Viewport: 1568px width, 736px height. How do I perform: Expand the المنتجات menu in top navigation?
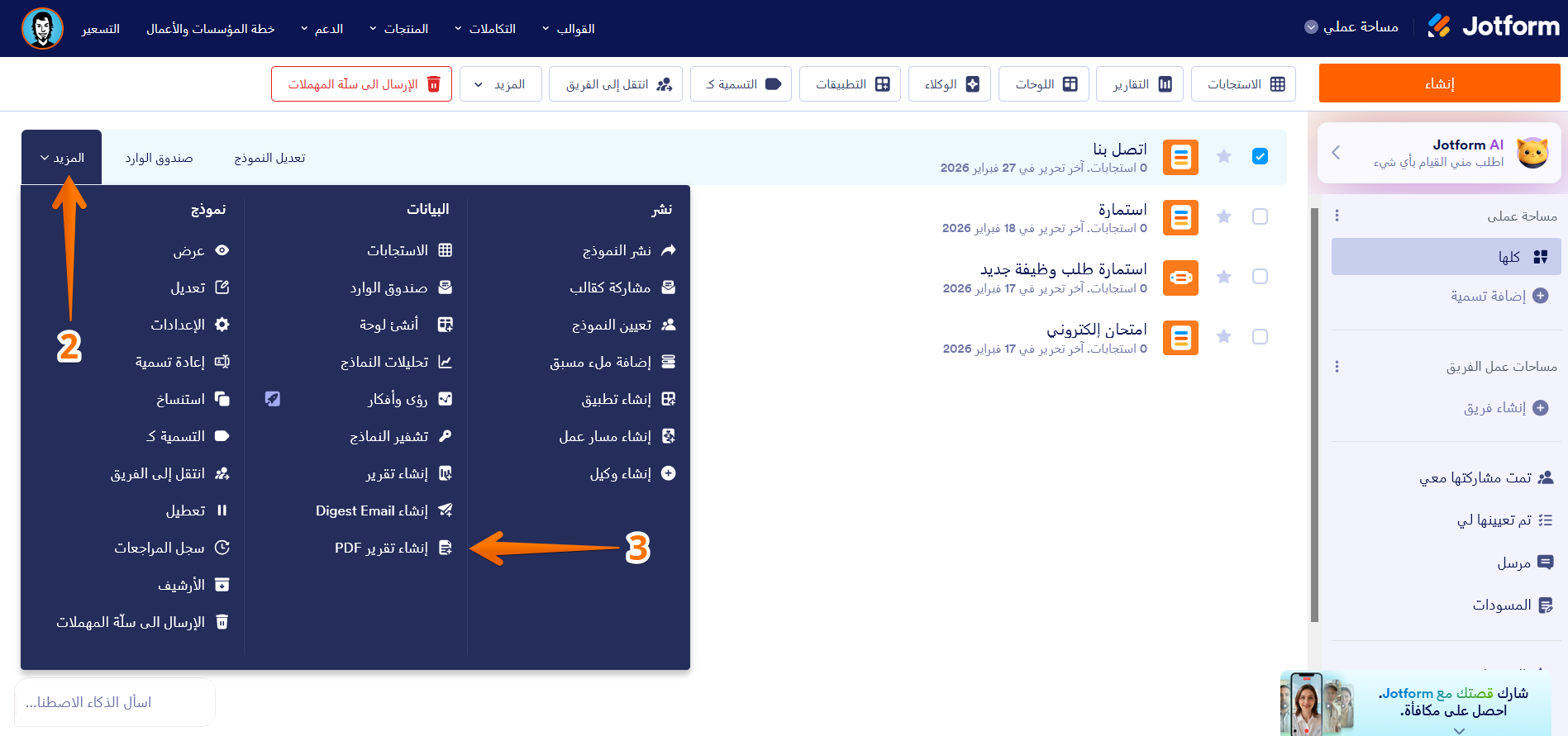click(x=398, y=29)
